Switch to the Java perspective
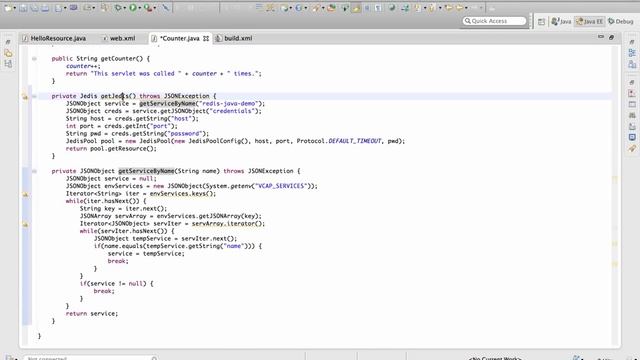This screenshot has width=640, height=360. [561, 21]
